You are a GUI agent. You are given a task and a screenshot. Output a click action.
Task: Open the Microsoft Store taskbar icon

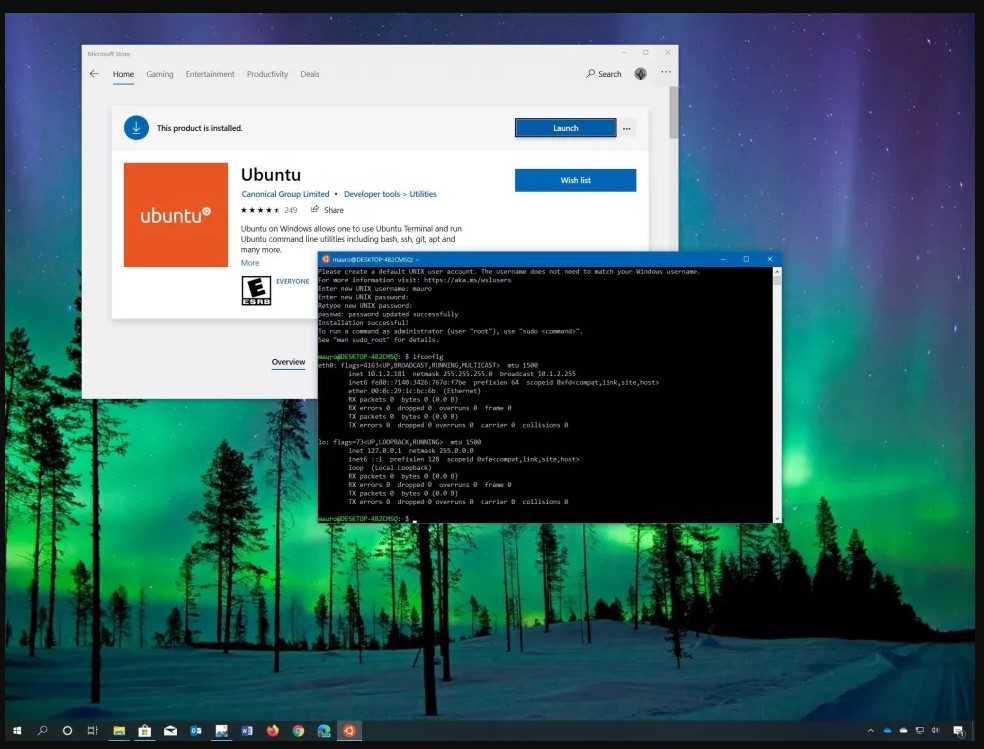pyautogui.click(x=145, y=731)
